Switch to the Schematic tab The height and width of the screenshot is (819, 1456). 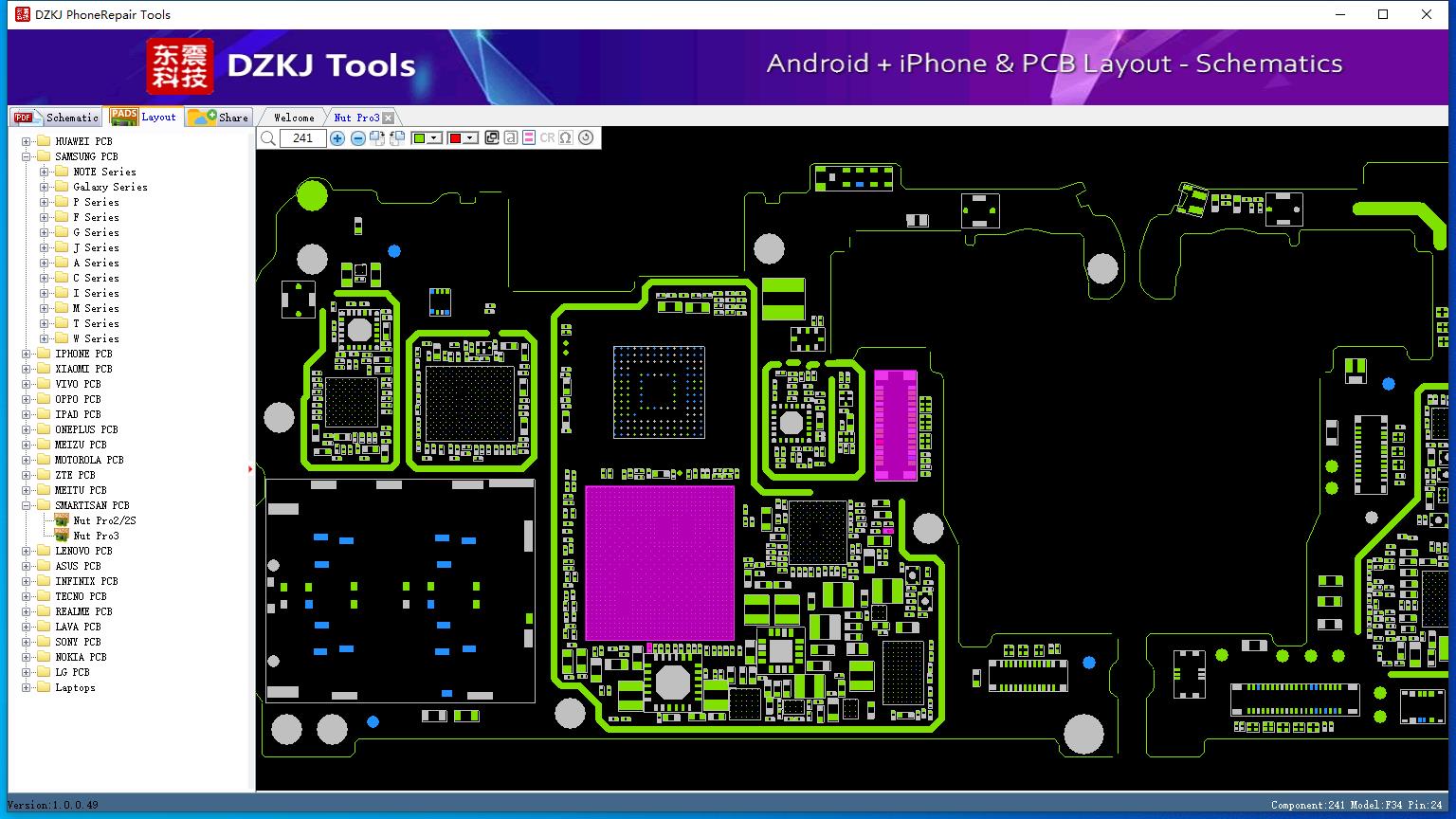tap(56, 118)
